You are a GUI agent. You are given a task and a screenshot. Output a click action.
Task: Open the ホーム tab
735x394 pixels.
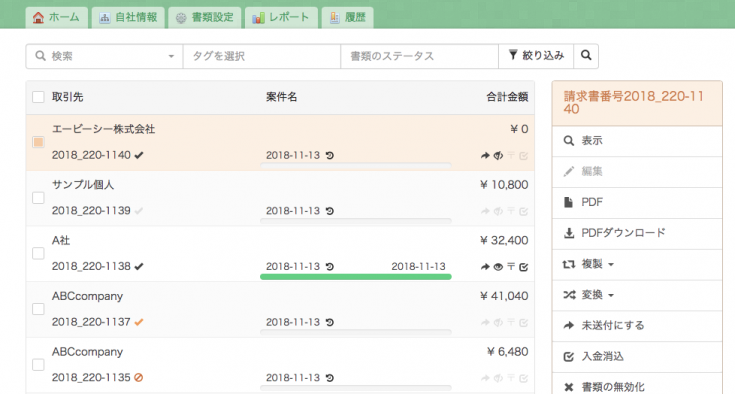(56, 18)
